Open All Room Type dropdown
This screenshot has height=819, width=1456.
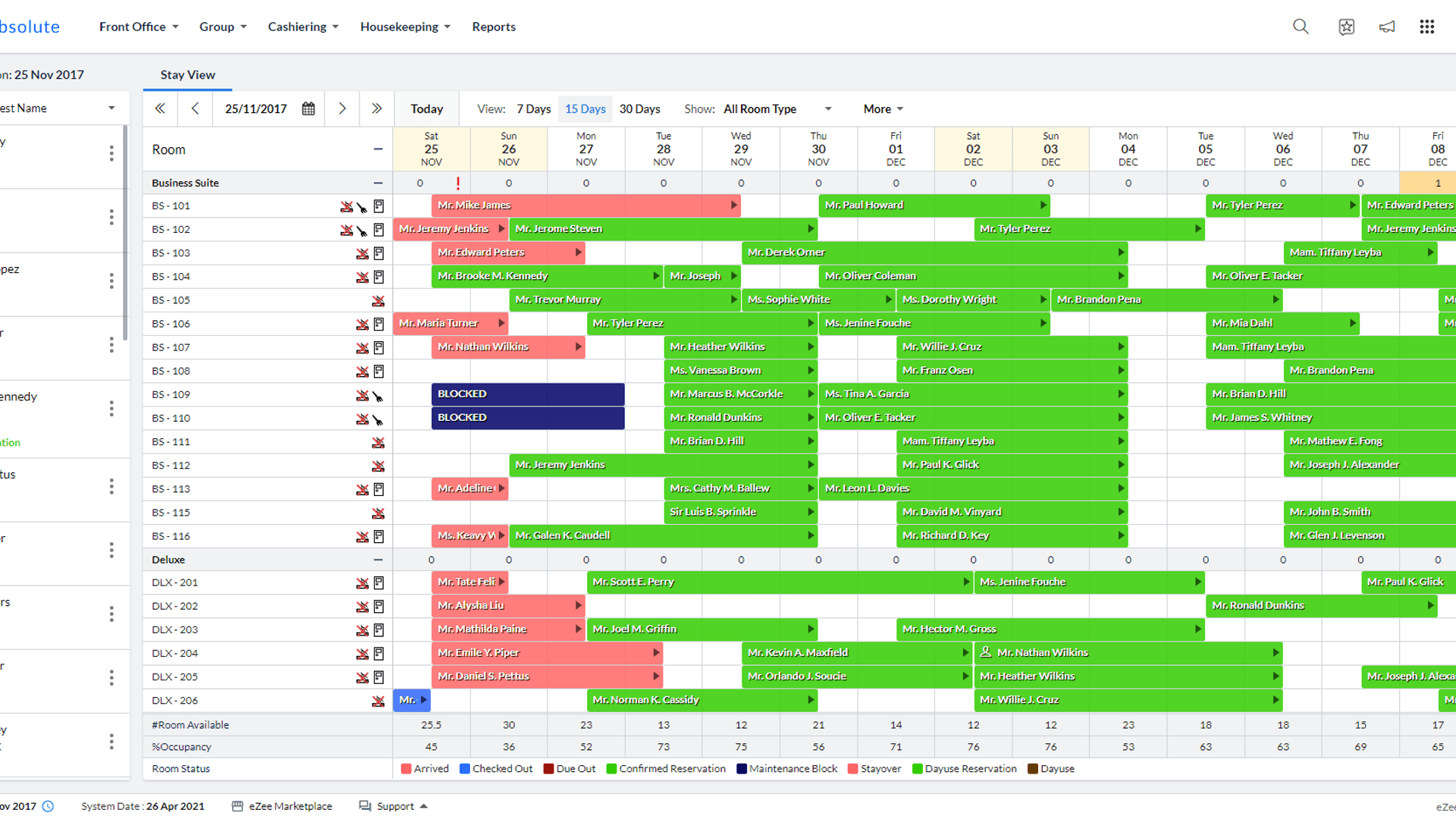click(777, 108)
